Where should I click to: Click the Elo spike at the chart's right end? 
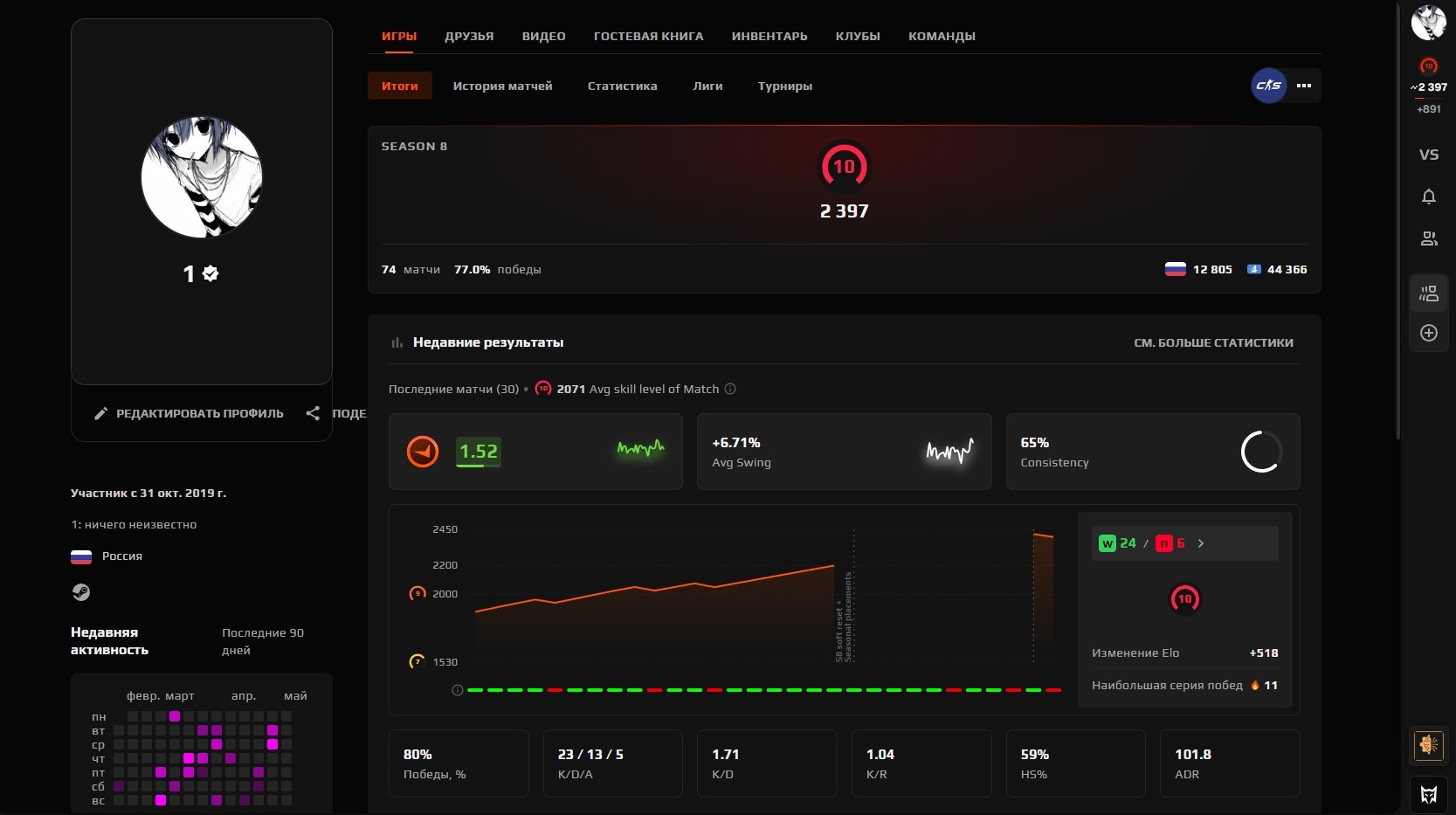(1043, 535)
